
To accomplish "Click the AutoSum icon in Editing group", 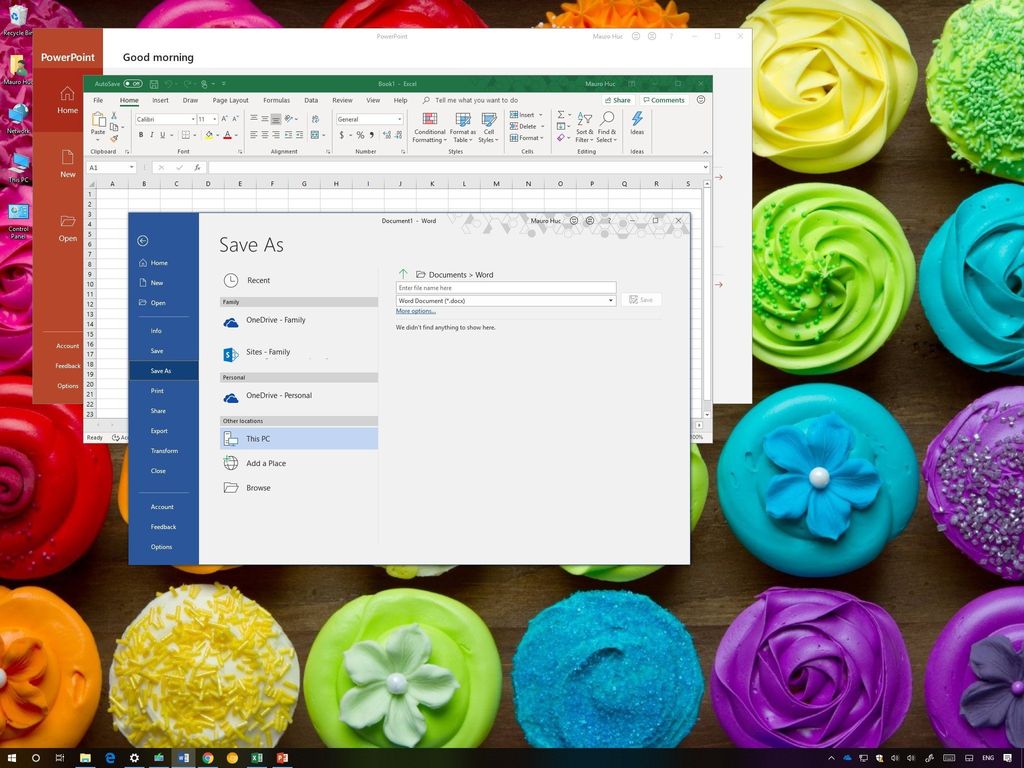I will 562,114.
